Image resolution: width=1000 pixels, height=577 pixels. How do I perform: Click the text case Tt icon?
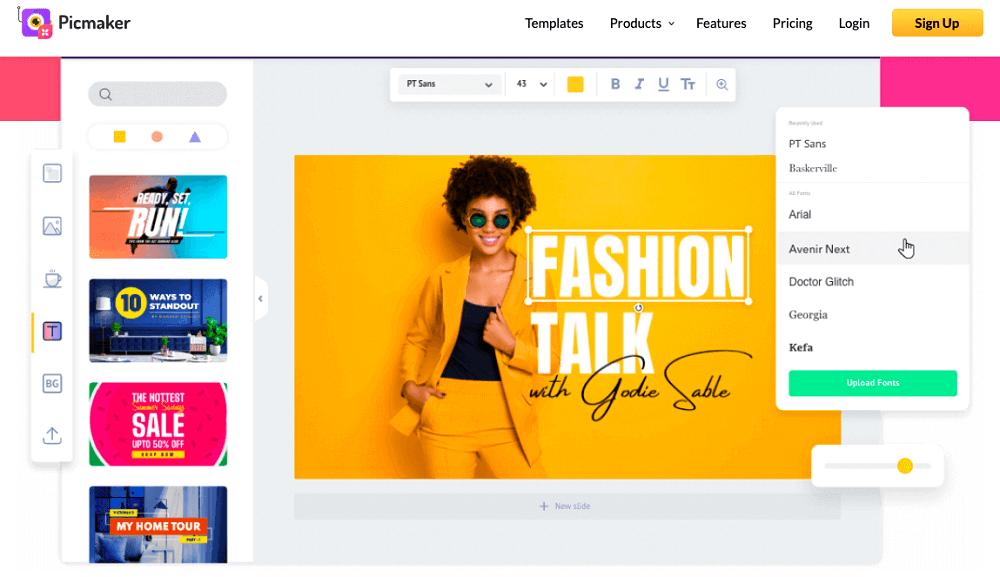(x=688, y=84)
